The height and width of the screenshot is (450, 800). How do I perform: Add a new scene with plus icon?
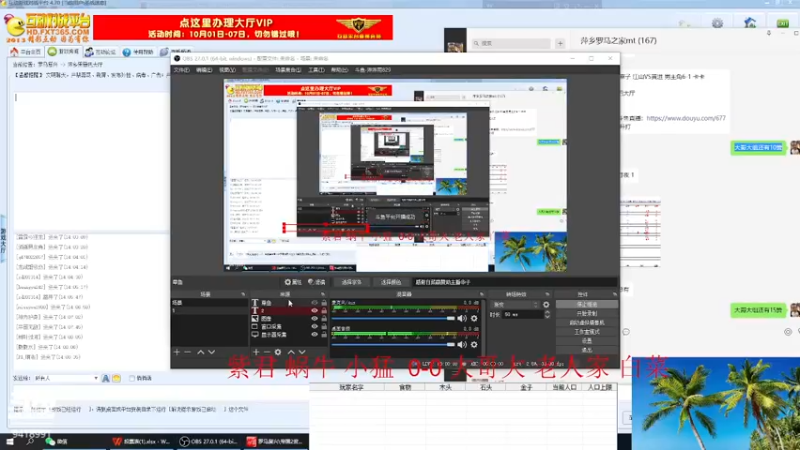pos(177,352)
